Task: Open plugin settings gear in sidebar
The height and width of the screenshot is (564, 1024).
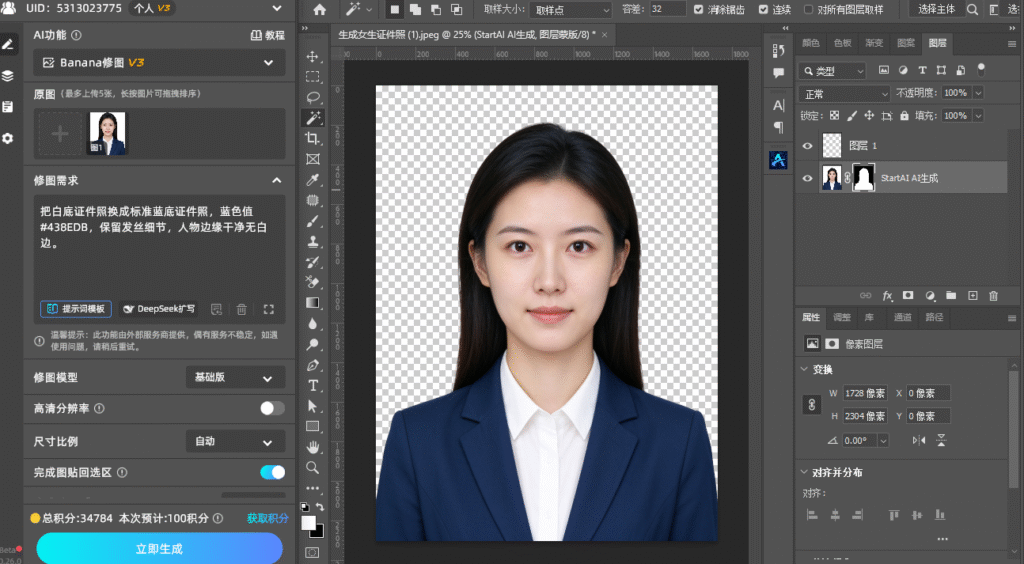Action: pos(8,138)
